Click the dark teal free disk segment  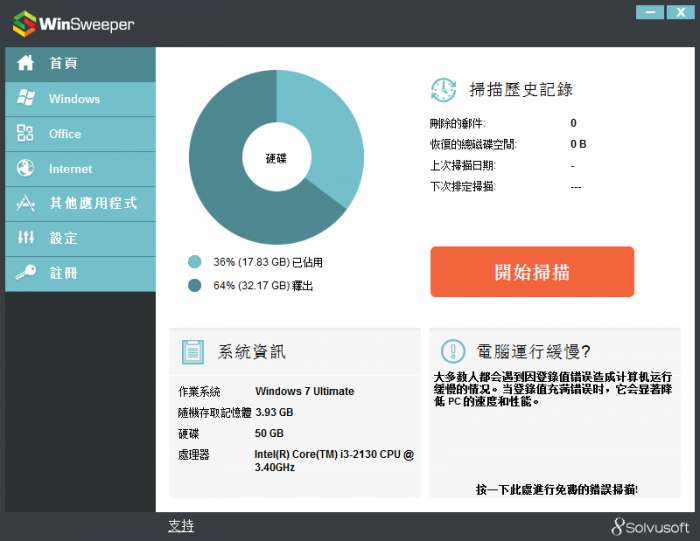pyautogui.click(x=223, y=179)
